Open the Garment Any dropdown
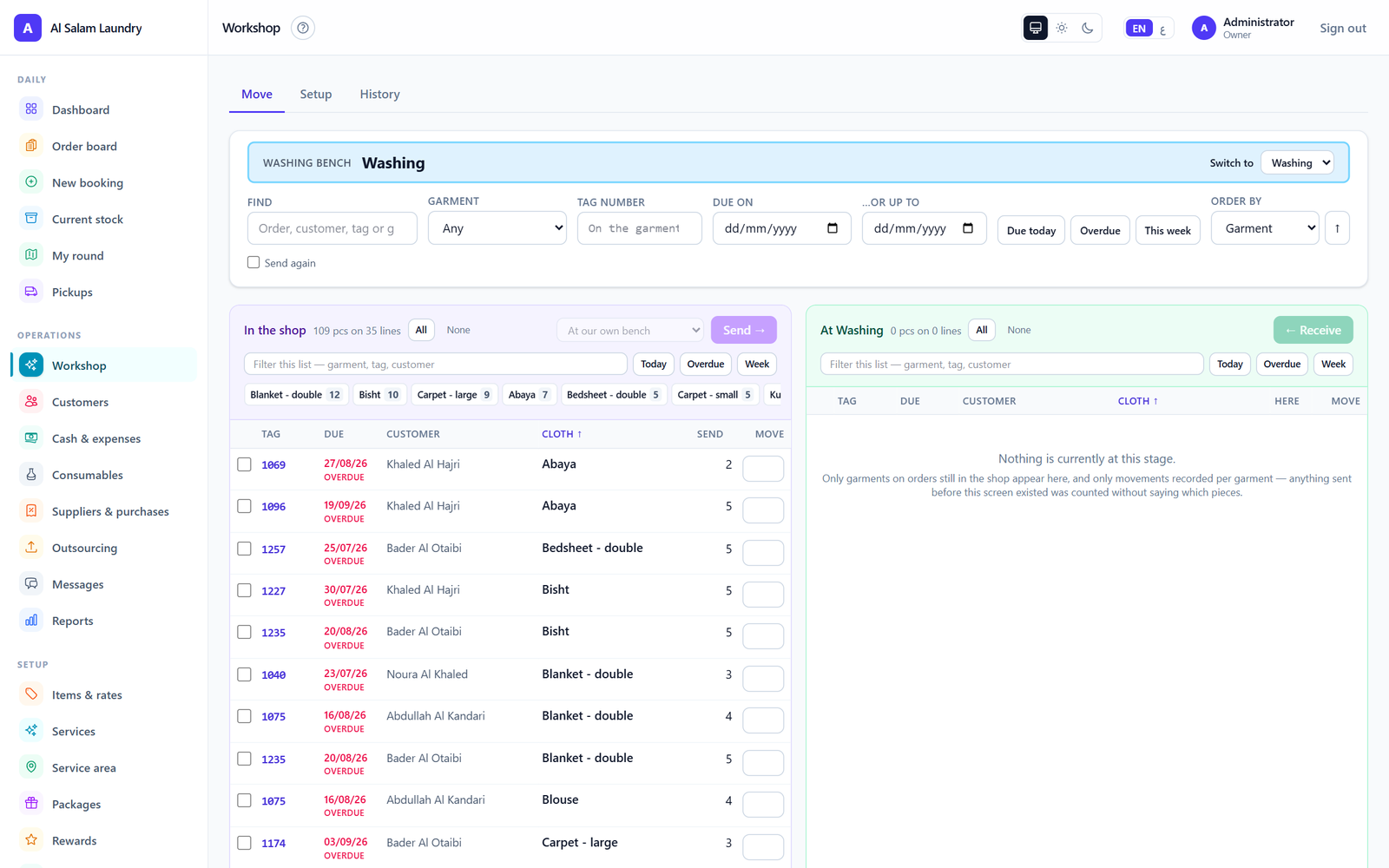This screenshot has width=1389, height=868. pyautogui.click(x=497, y=228)
